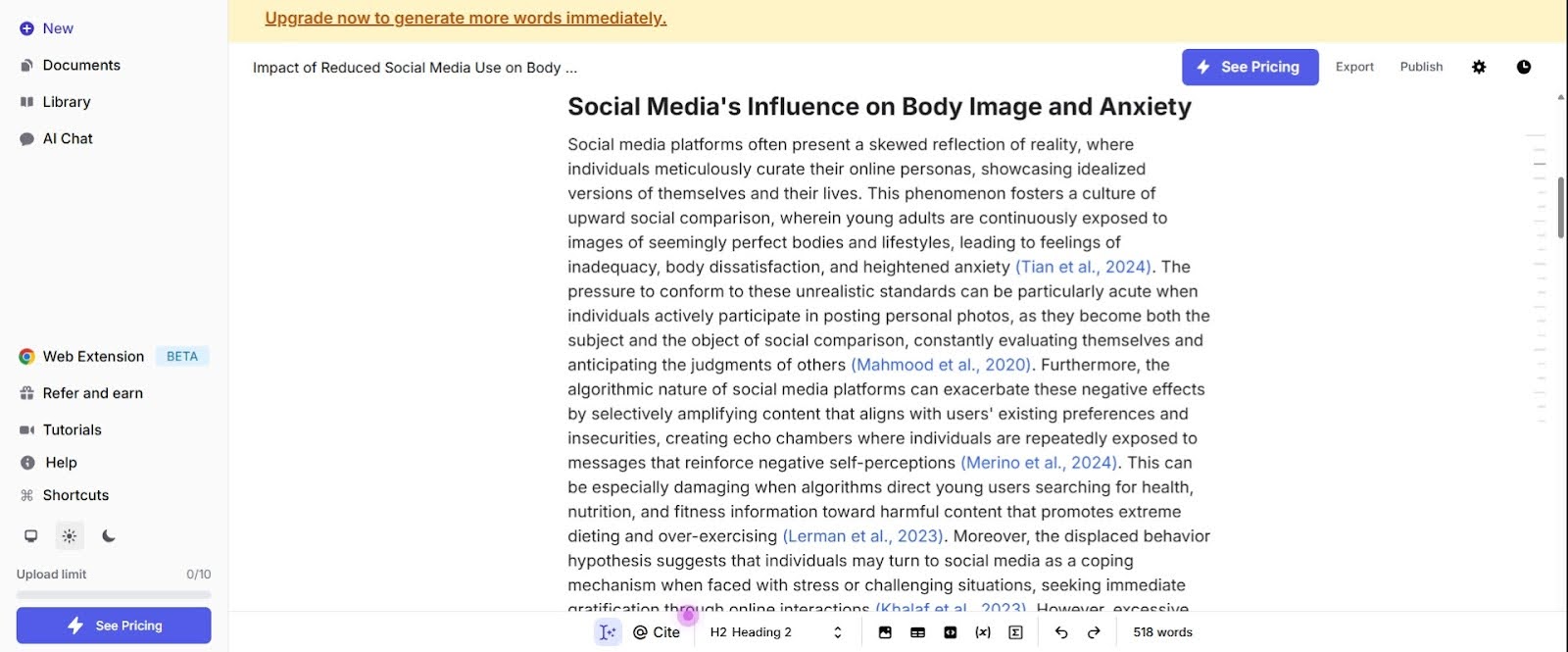
Task: Insert a code block from the toolbar
Action: coord(950,632)
